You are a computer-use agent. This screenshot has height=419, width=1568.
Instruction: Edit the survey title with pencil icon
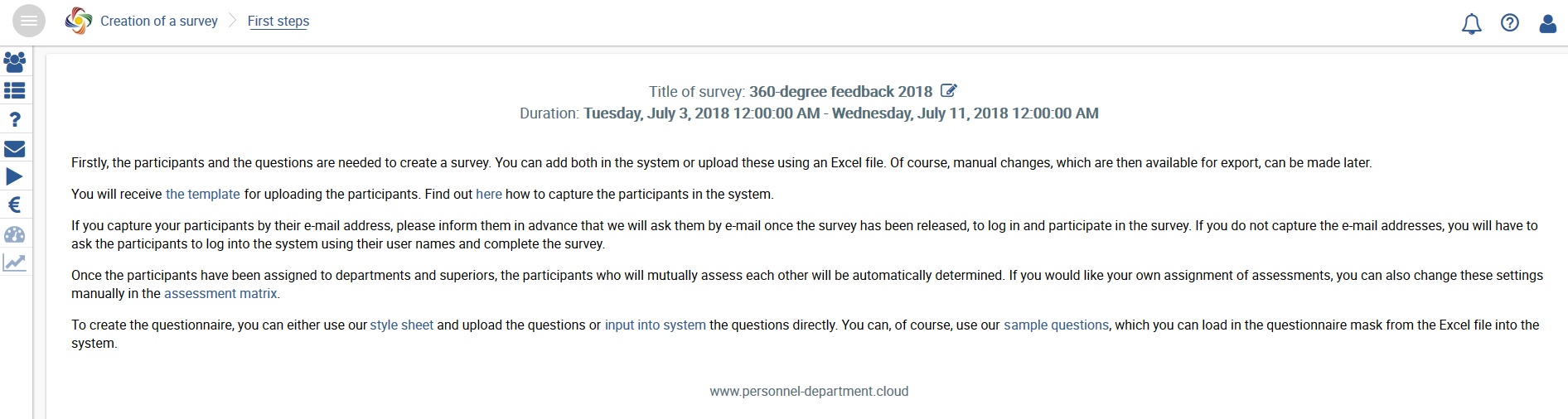[x=950, y=91]
